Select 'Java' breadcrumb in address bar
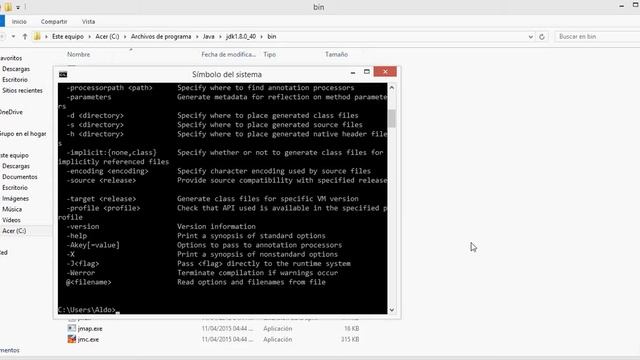The height and width of the screenshot is (360, 640). pos(209,37)
